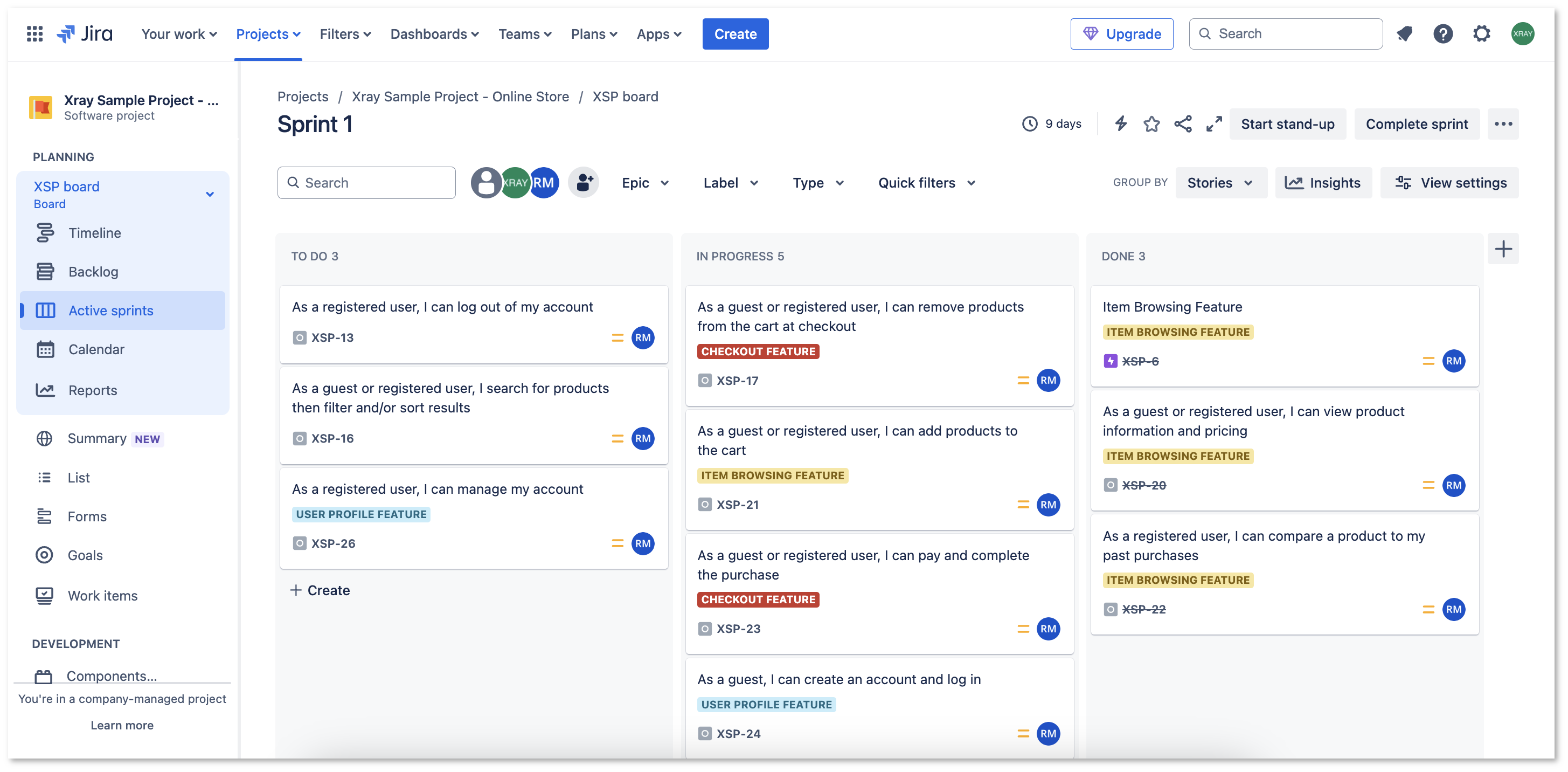
Task: Select Active sprints in sidebar
Action: pos(122,311)
